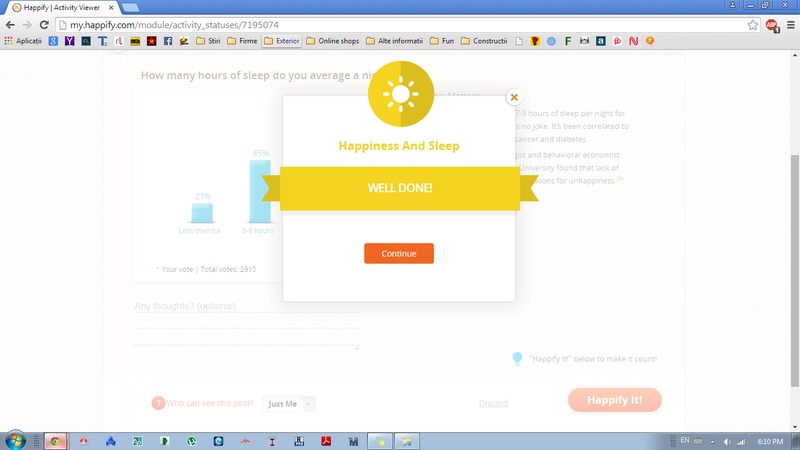Open the Fun bookmarks folder
The width and height of the screenshot is (800, 450).
point(442,41)
